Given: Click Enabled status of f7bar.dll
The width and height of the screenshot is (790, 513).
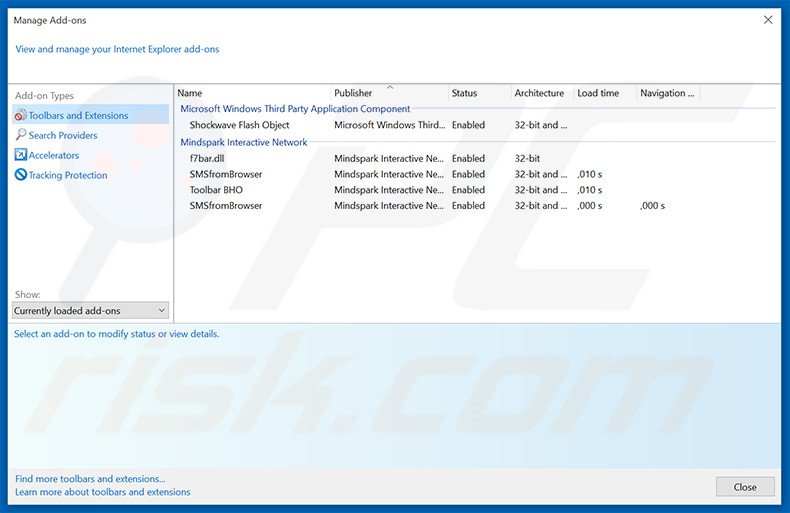Looking at the screenshot, I should tap(468, 158).
